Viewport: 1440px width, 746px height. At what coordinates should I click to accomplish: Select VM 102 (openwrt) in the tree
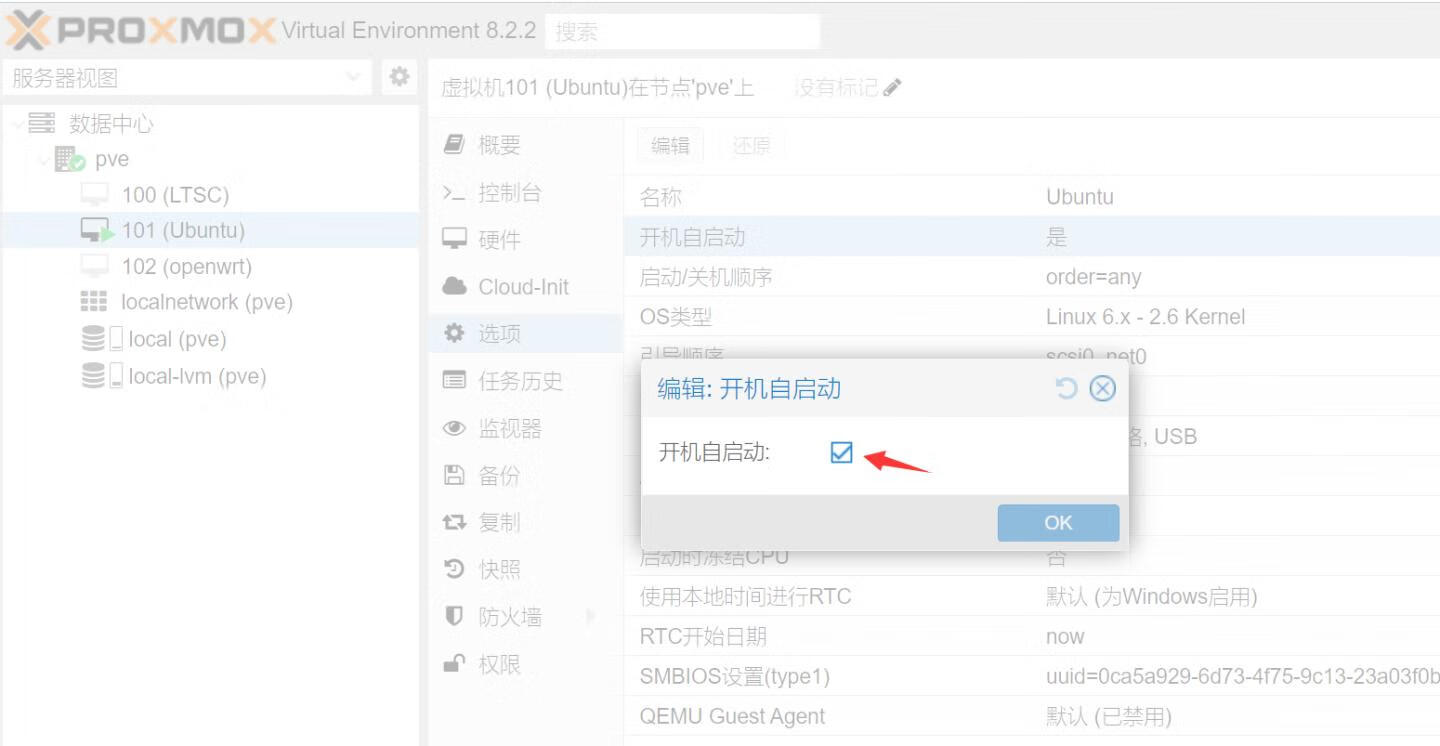[186, 267]
